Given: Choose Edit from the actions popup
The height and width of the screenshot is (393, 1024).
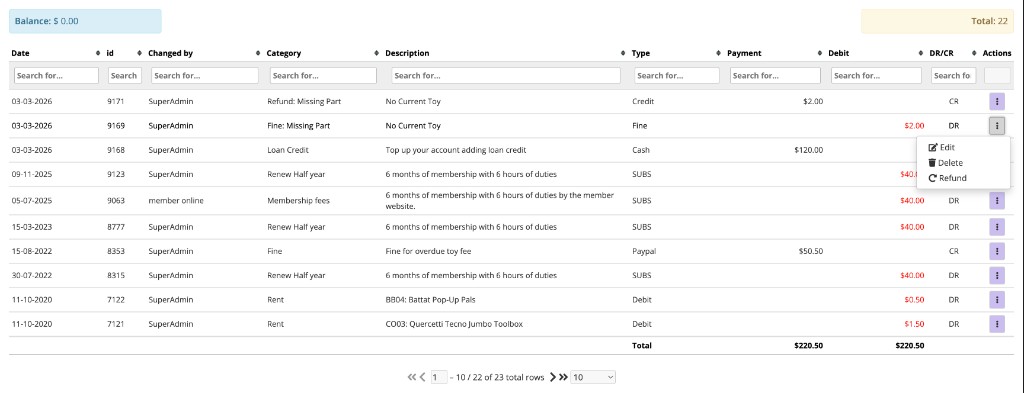Looking at the screenshot, I should coord(942,148).
